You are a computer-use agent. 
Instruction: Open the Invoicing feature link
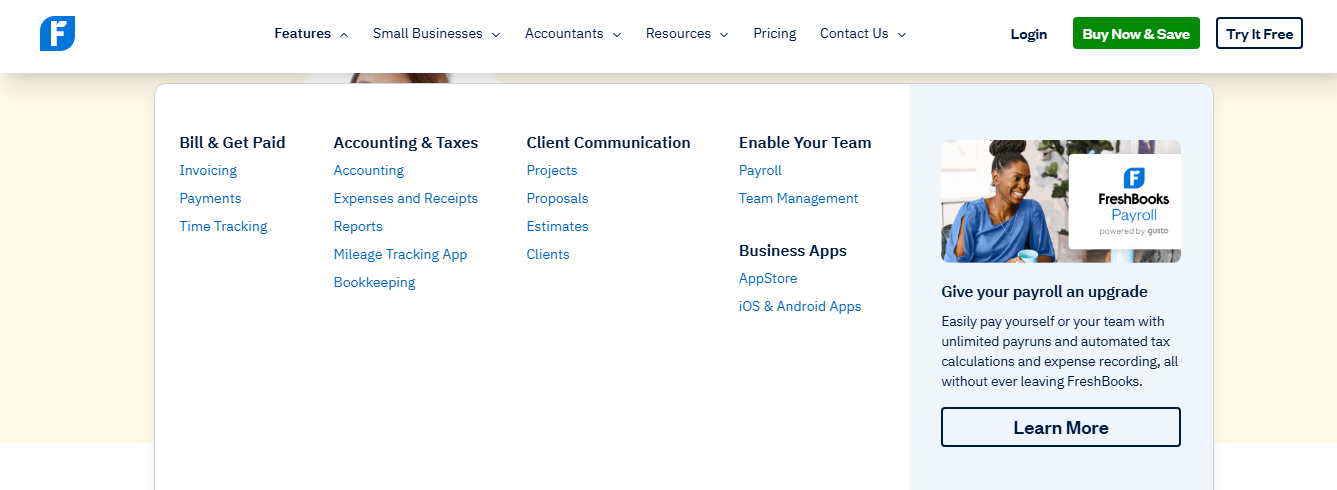pos(208,170)
